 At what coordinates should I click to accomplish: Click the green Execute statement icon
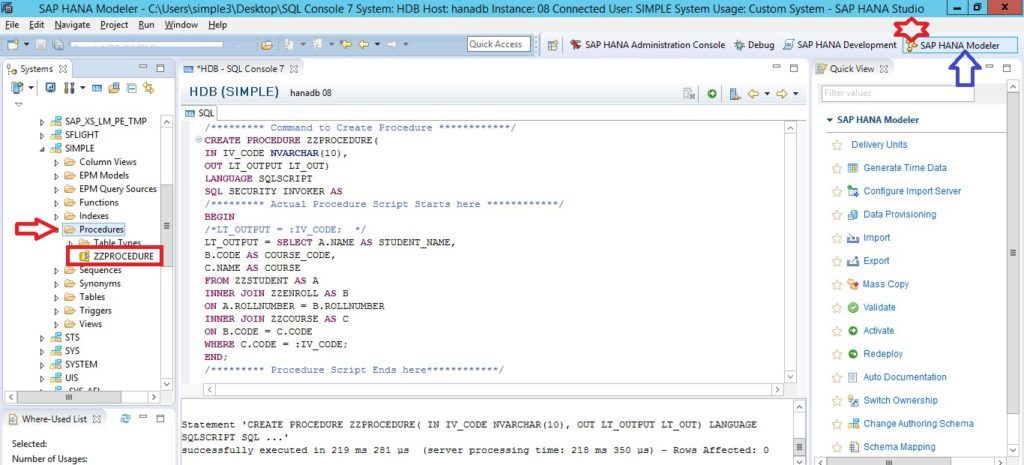712,93
